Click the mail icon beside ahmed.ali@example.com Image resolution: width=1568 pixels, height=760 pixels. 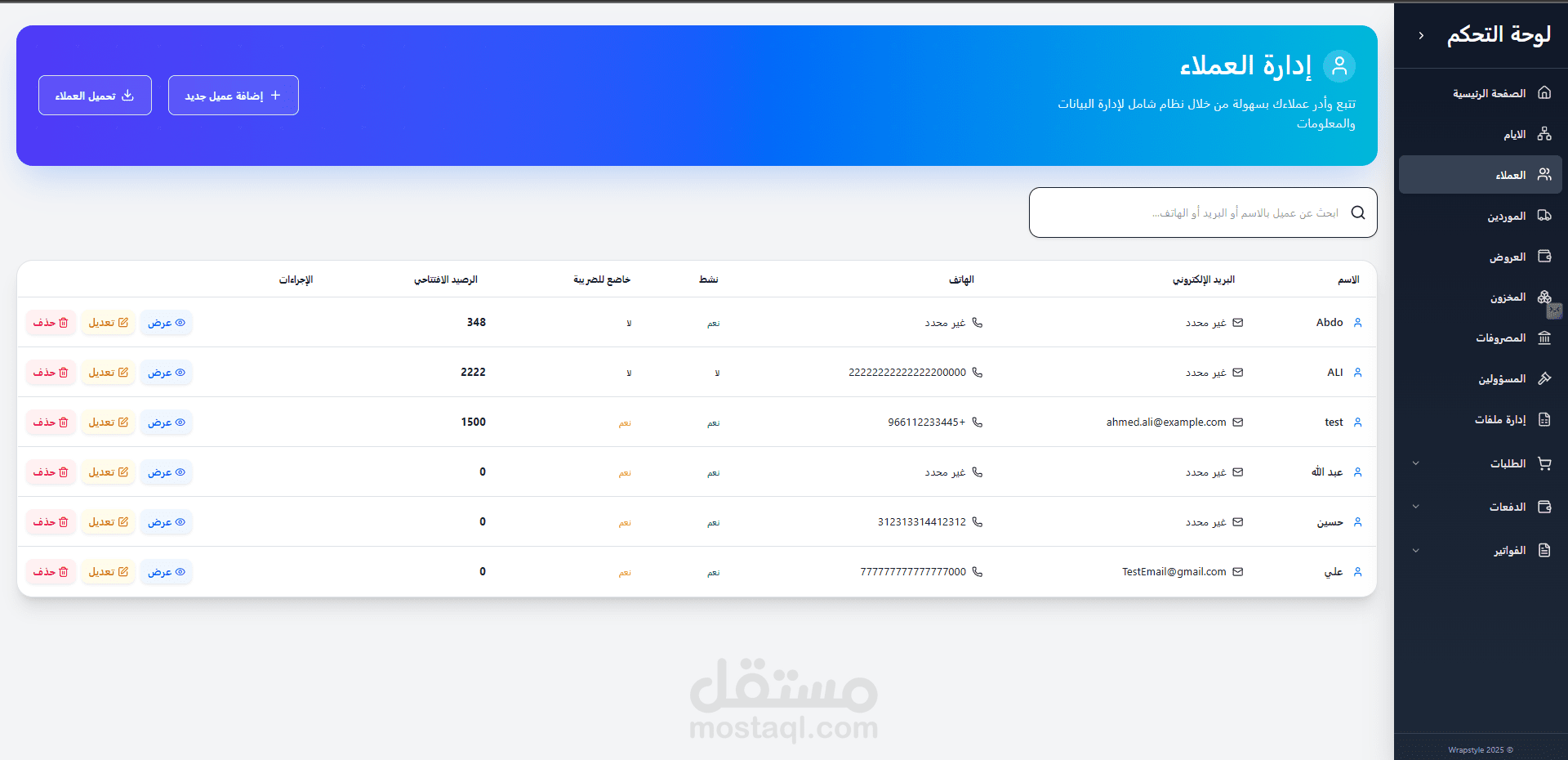click(x=1238, y=422)
